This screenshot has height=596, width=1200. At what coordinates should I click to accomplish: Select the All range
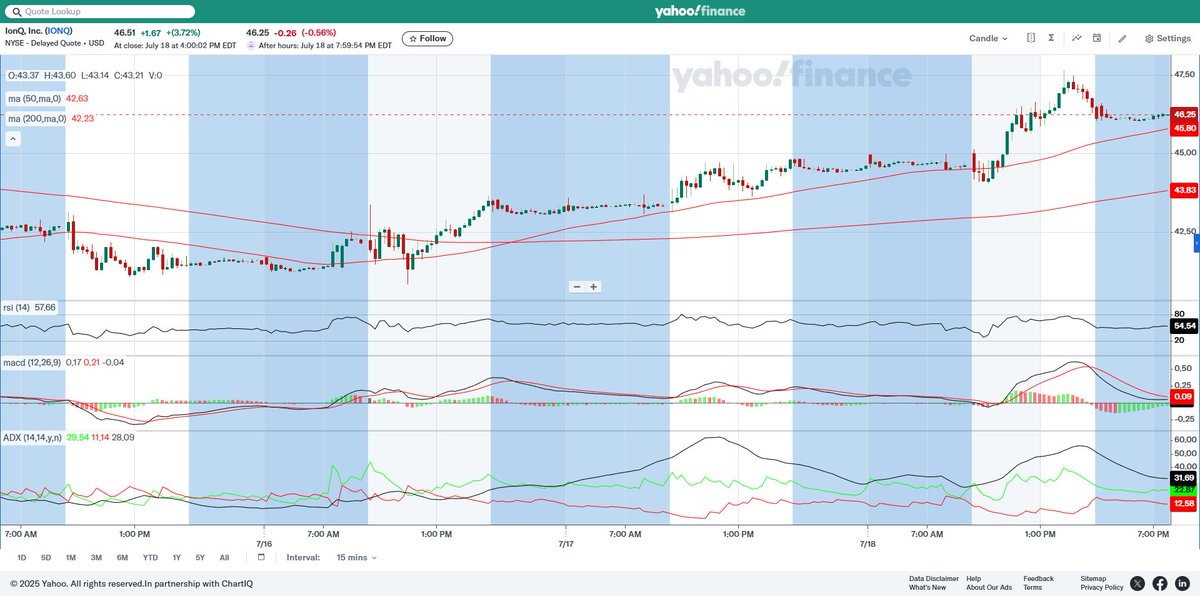pyautogui.click(x=224, y=557)
